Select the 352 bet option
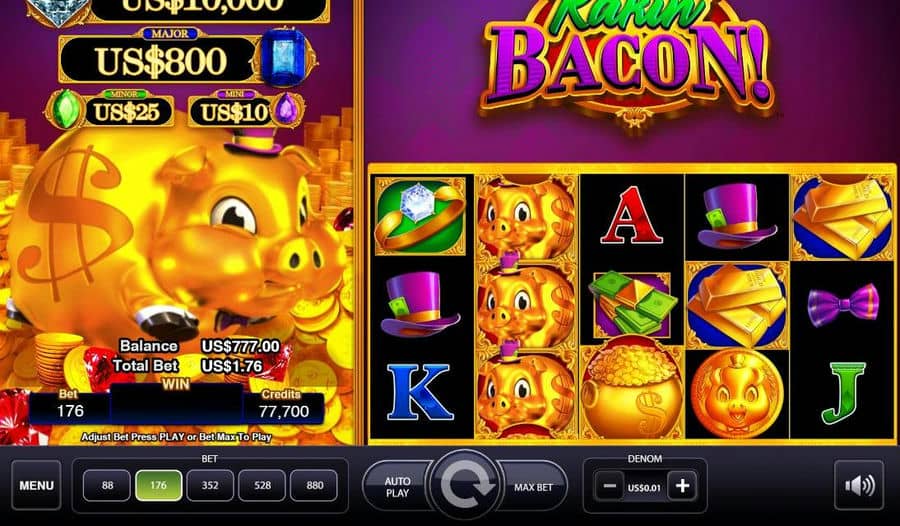 210,485
